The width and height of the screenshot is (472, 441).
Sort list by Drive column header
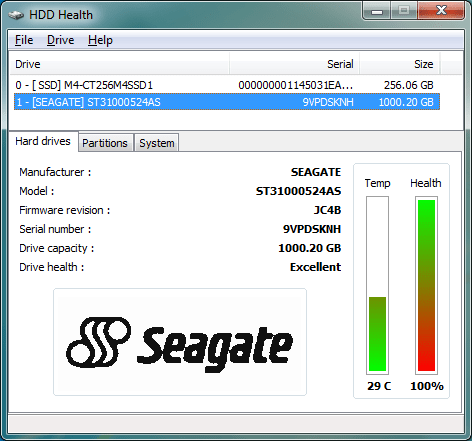coord(119,64)
